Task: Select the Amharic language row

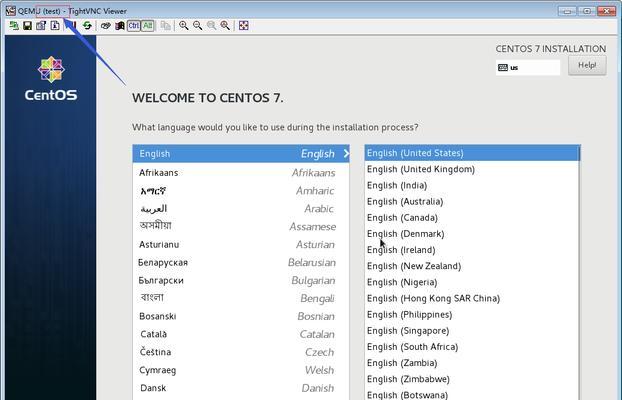Action: 241,191
